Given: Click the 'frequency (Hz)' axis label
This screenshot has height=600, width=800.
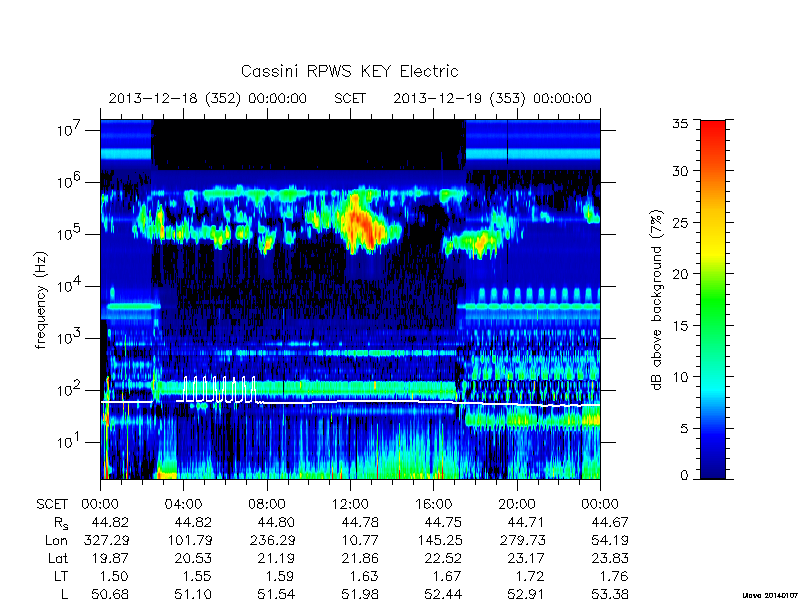Looking at the screenshot, I should coord(41,300).
